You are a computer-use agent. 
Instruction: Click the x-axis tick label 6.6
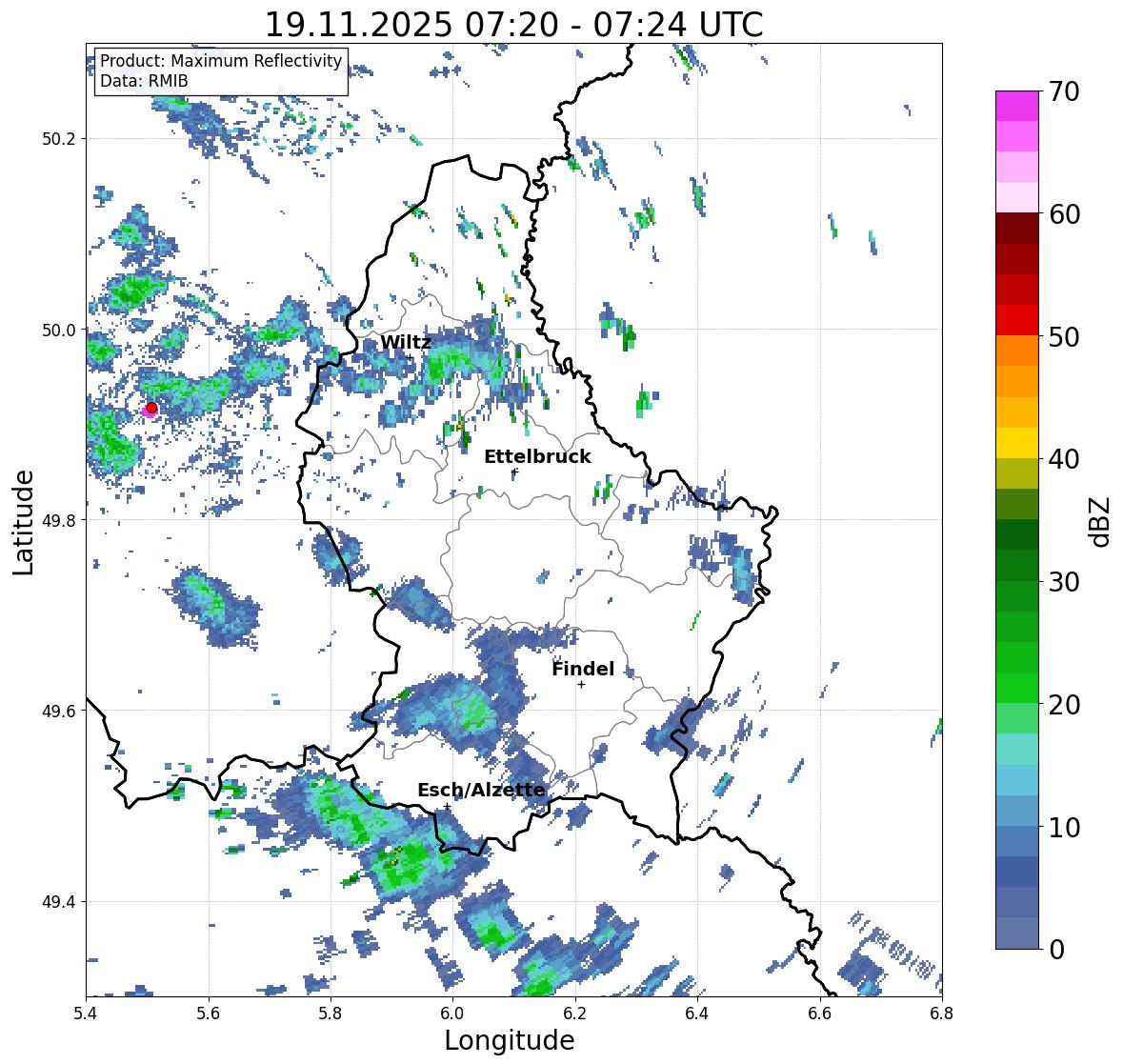coord(820,1014)
